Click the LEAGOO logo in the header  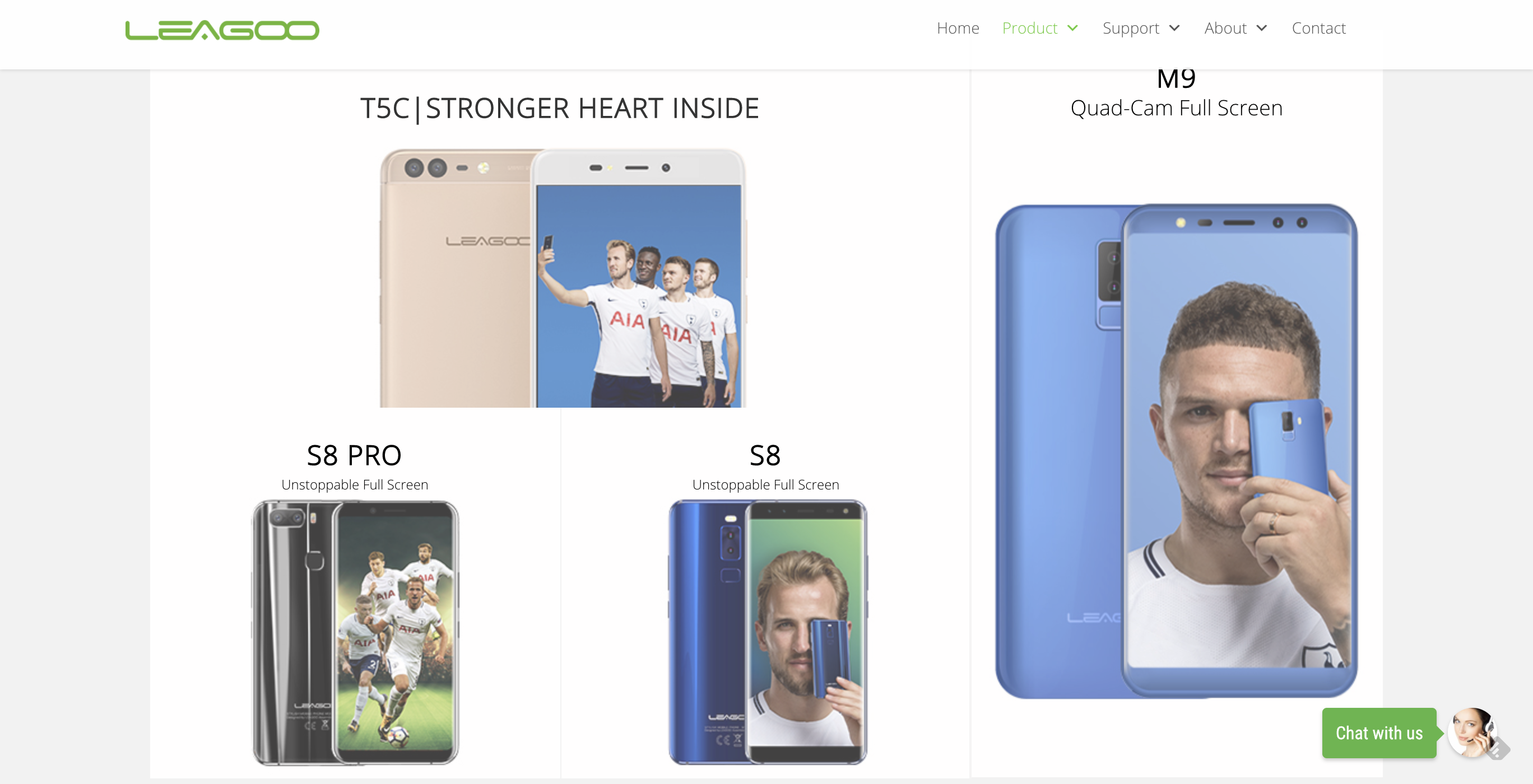click(x=222, y=30)
